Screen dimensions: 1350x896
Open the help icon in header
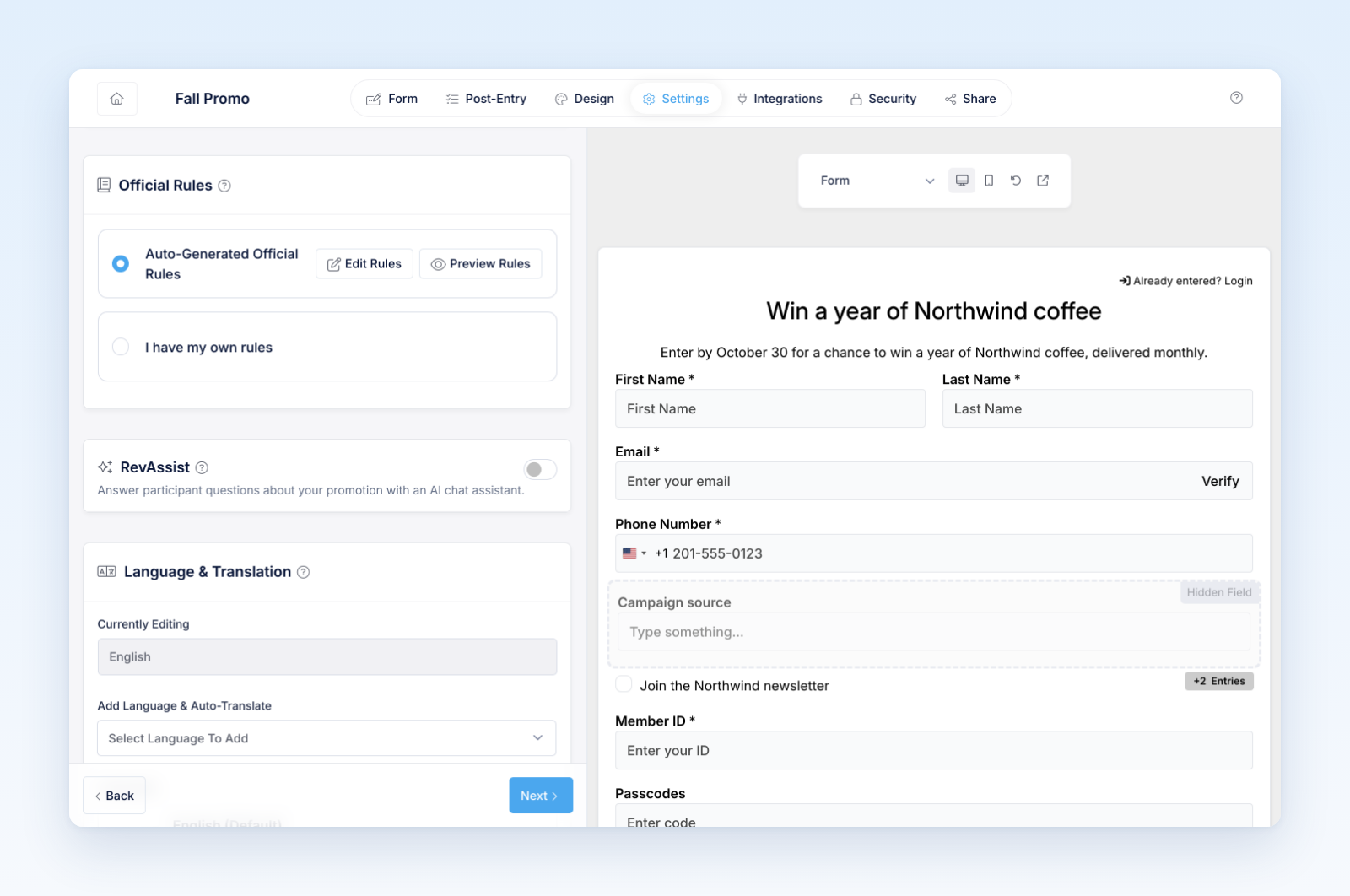(1236, 98)
